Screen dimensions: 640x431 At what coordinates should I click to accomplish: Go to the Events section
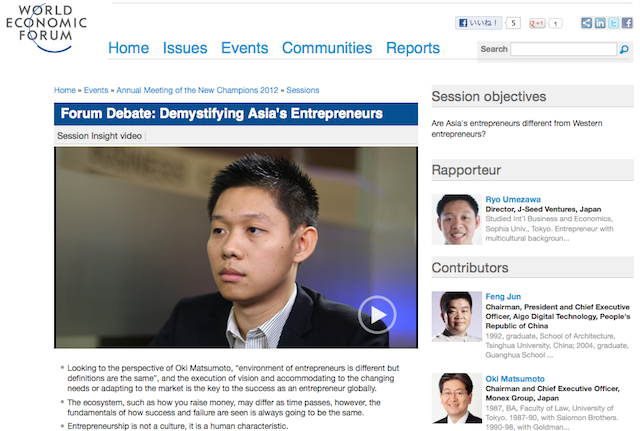point(244,48)
